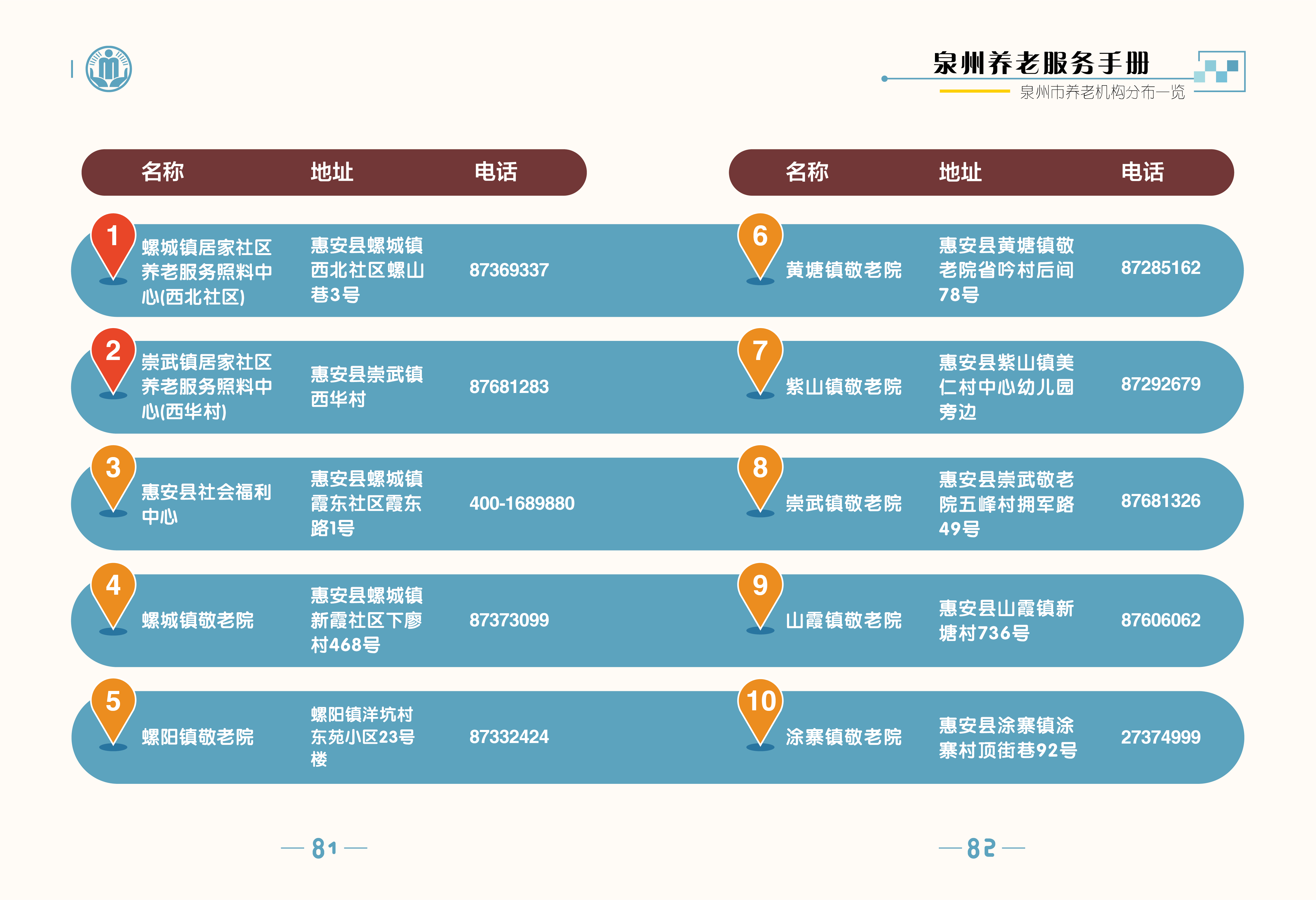Click phone number 27374999
Viewport: 1316px width, 900px height.
point(1160,737)
